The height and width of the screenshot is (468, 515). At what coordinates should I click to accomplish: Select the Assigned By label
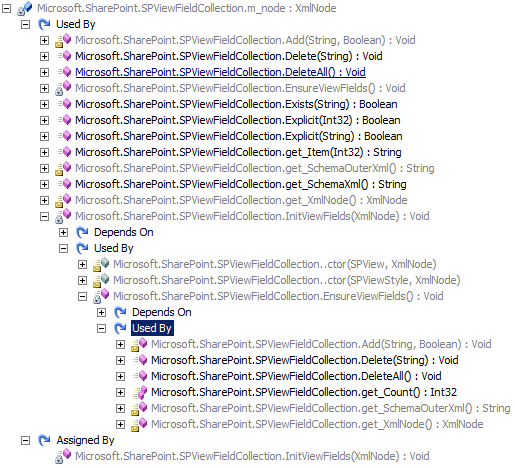click(85, 440)
